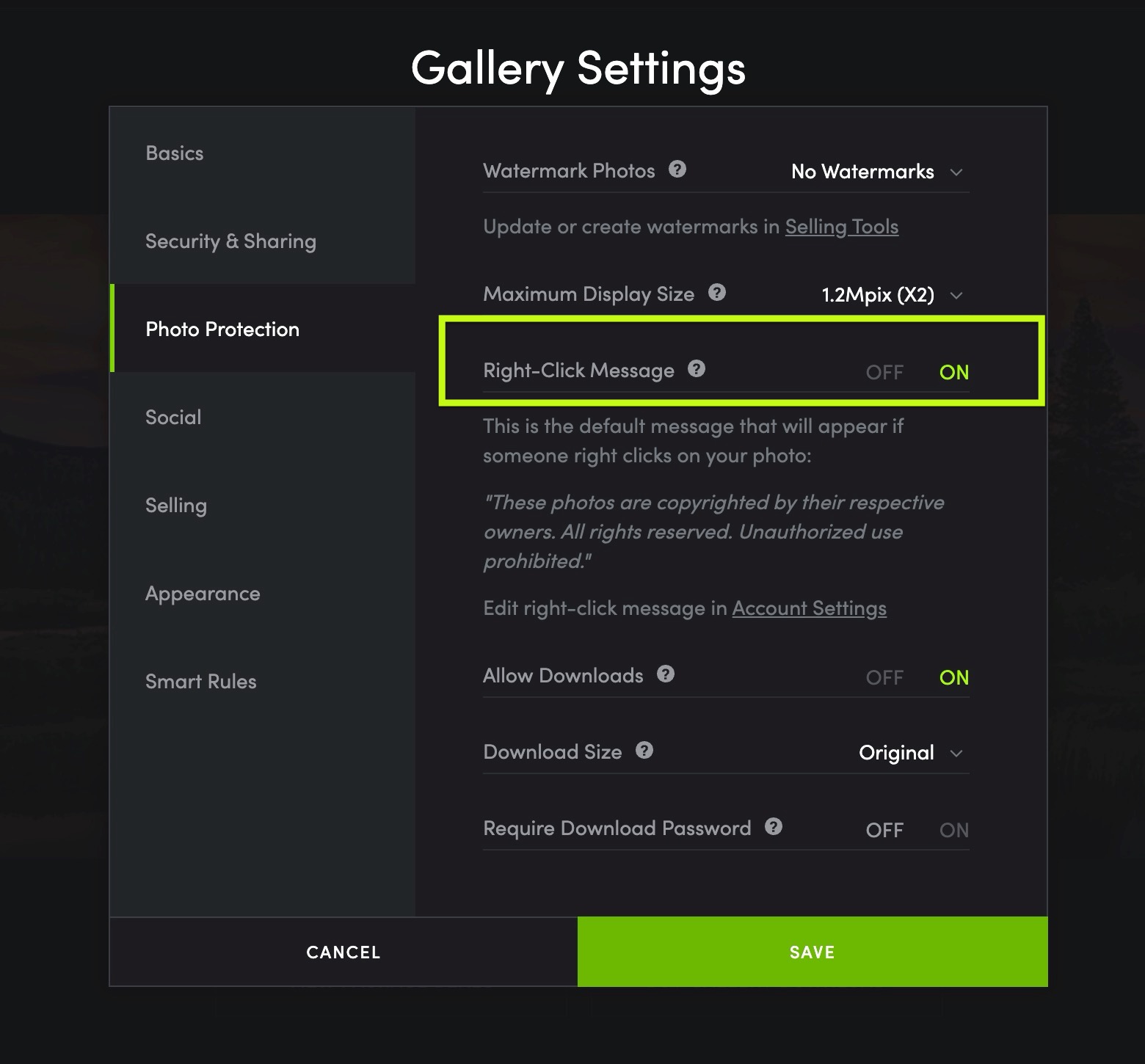
Task: Click the help icon next to Maximum Display Size
Action: pos(717,293)
